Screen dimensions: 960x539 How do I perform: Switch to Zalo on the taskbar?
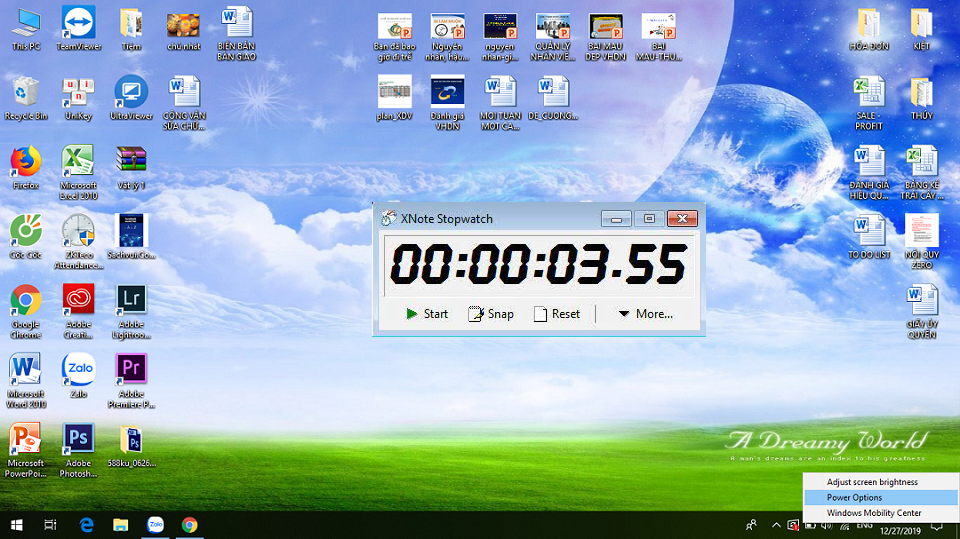point(156,525)
